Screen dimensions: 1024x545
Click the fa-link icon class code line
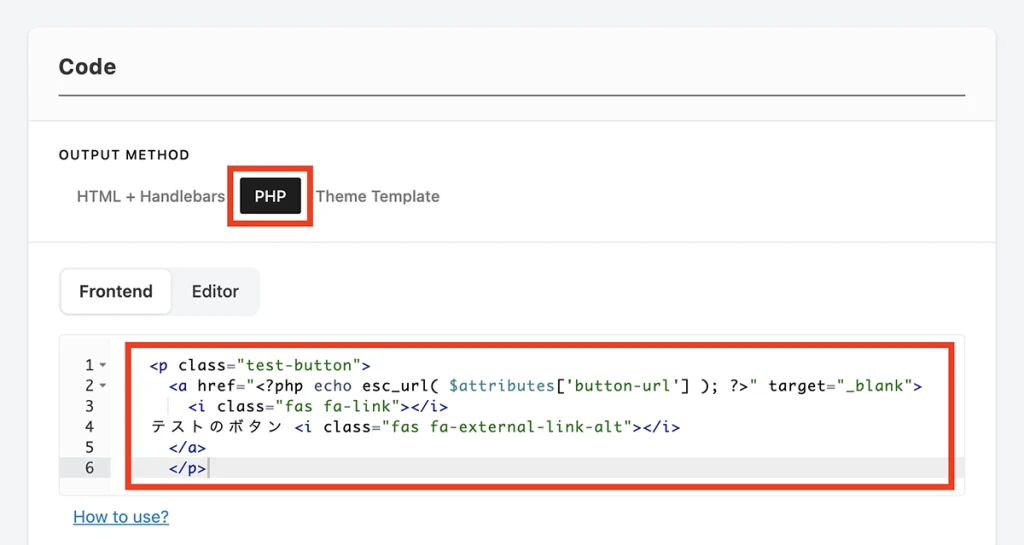click(x=318, y=407)
